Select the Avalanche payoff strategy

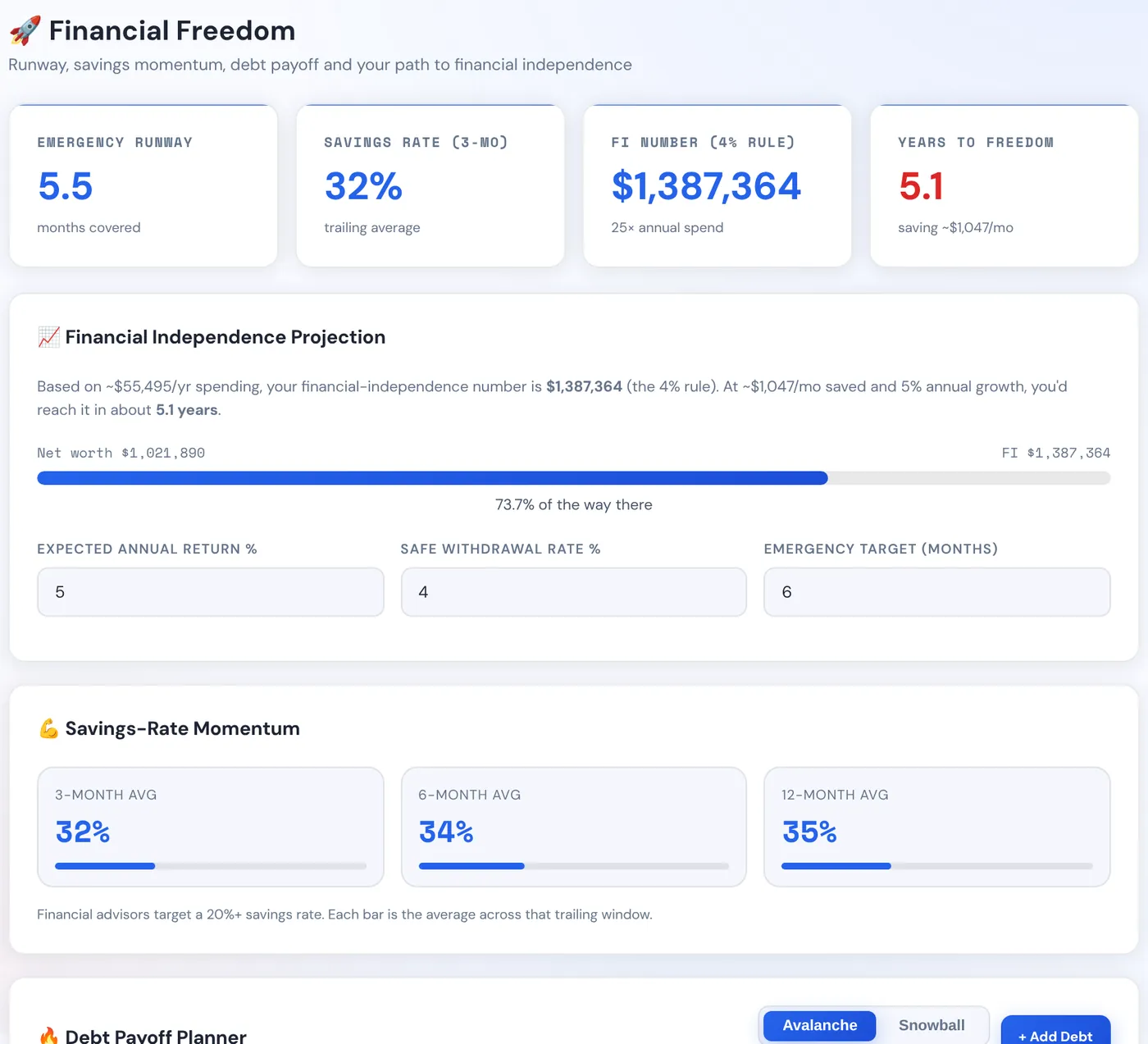[x=819, y=1025]
